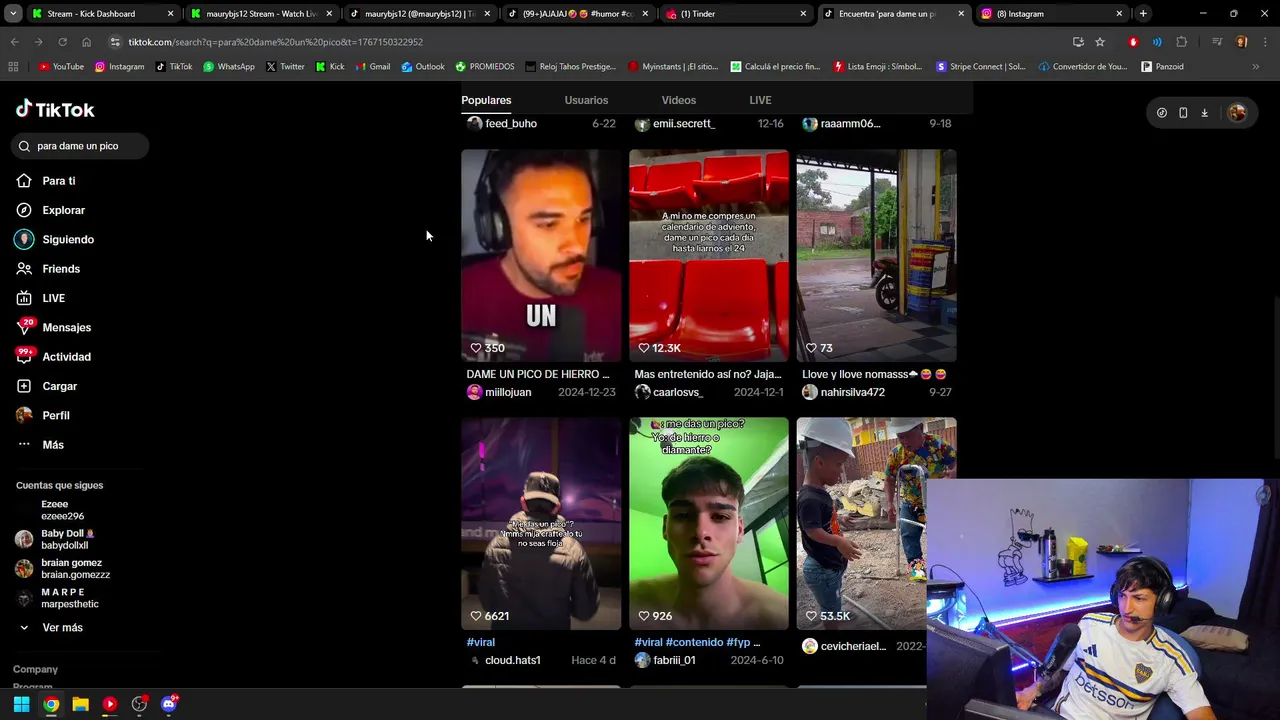The height and width of the screenshot is (720, 1280).
Task: Open the green-lit hierro o diamante video
Action: tap(709, 523)
